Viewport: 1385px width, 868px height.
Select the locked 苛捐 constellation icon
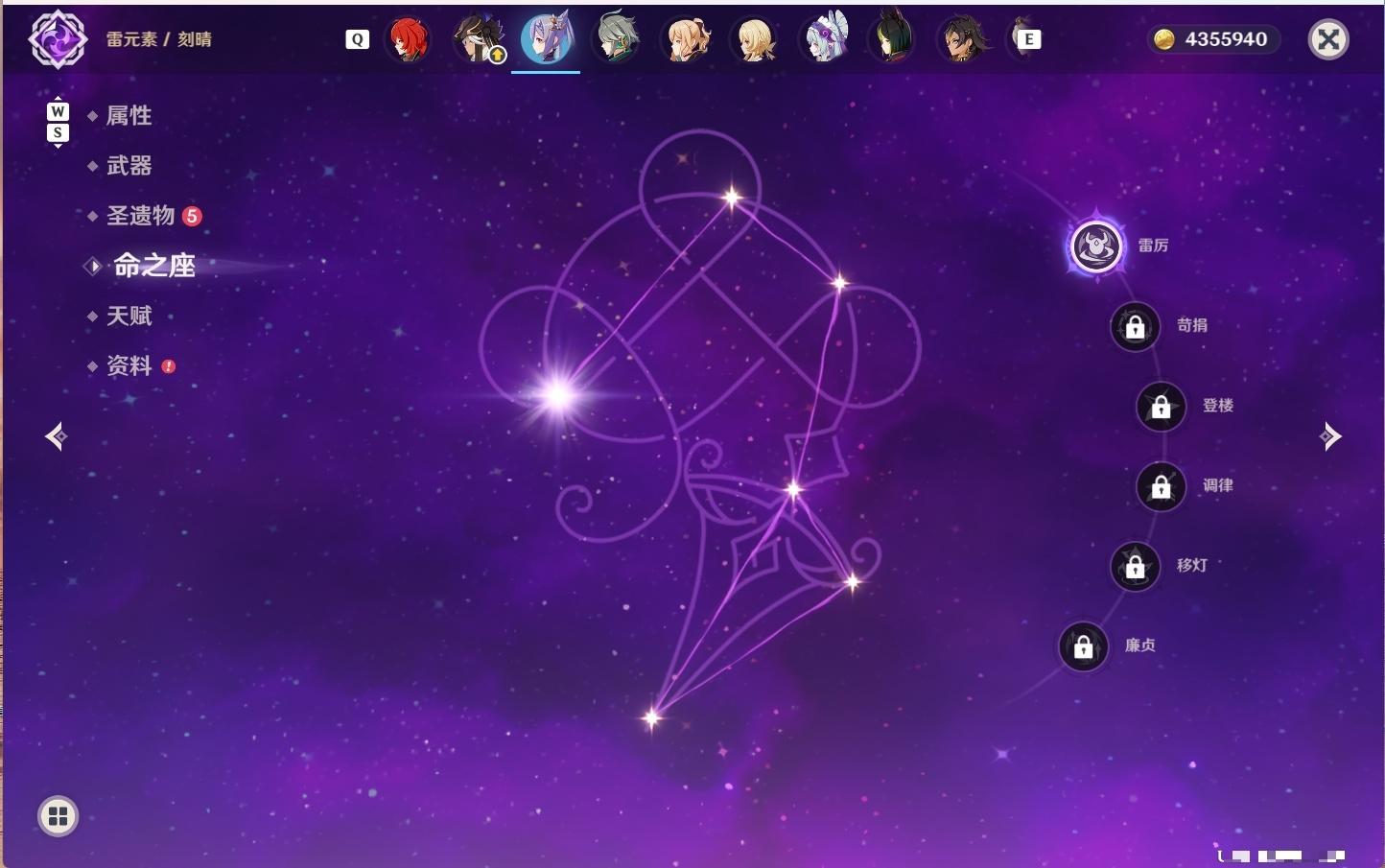(1135, 326)
